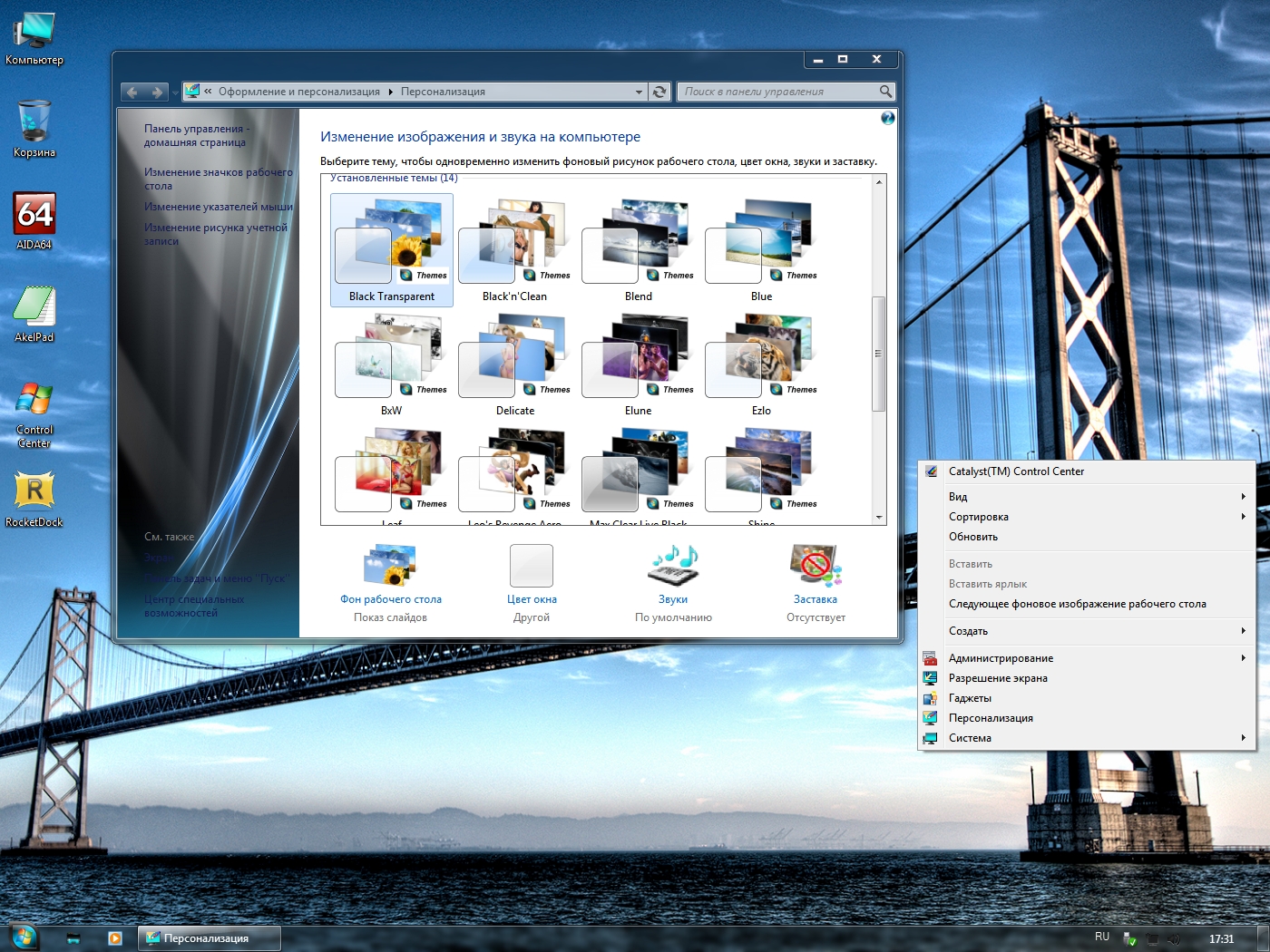Click the theme list scrollbar thumb
The image size is (1270, 952).
pos(878,354)
